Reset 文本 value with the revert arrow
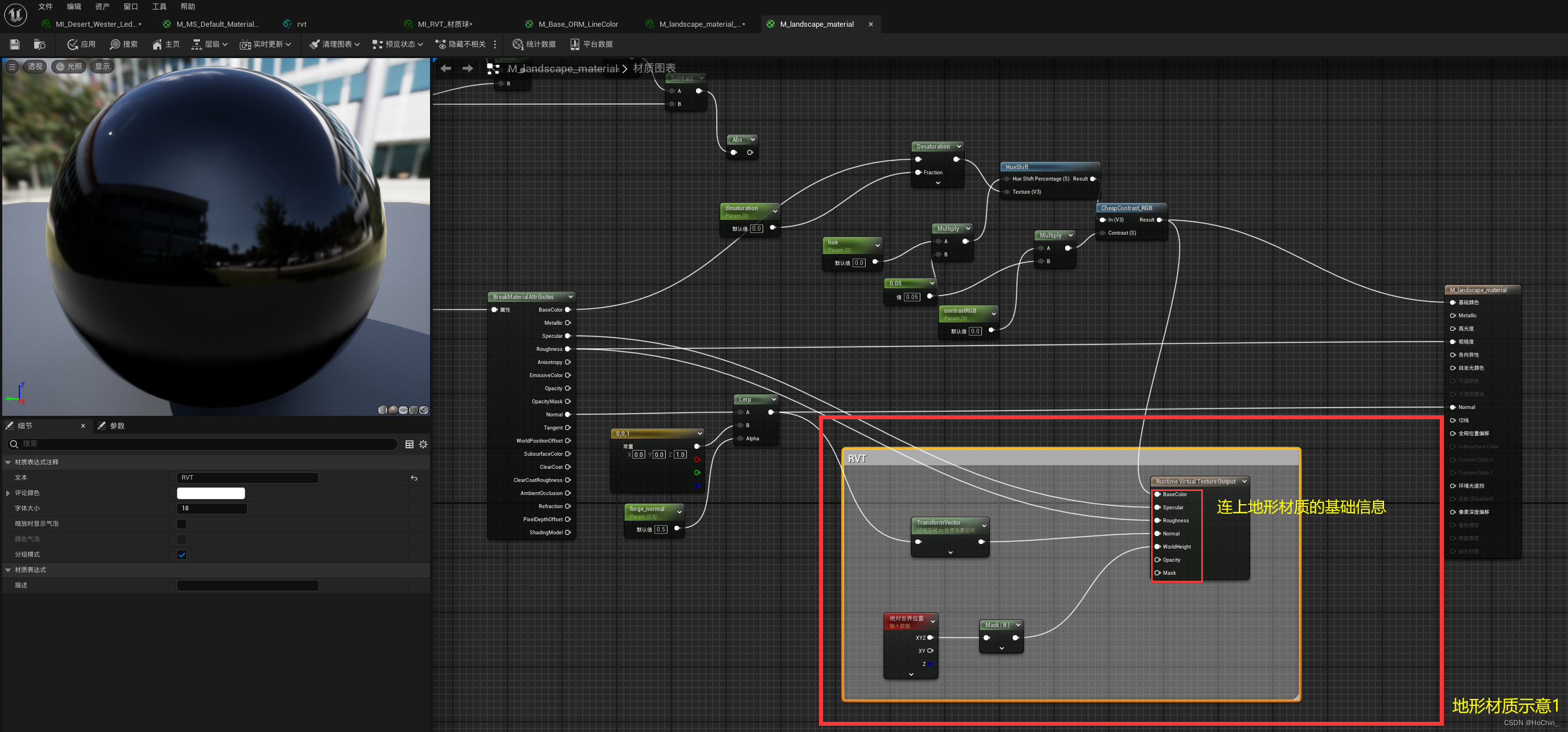Screen dimensions: 1568x732 tap(414, 478)
